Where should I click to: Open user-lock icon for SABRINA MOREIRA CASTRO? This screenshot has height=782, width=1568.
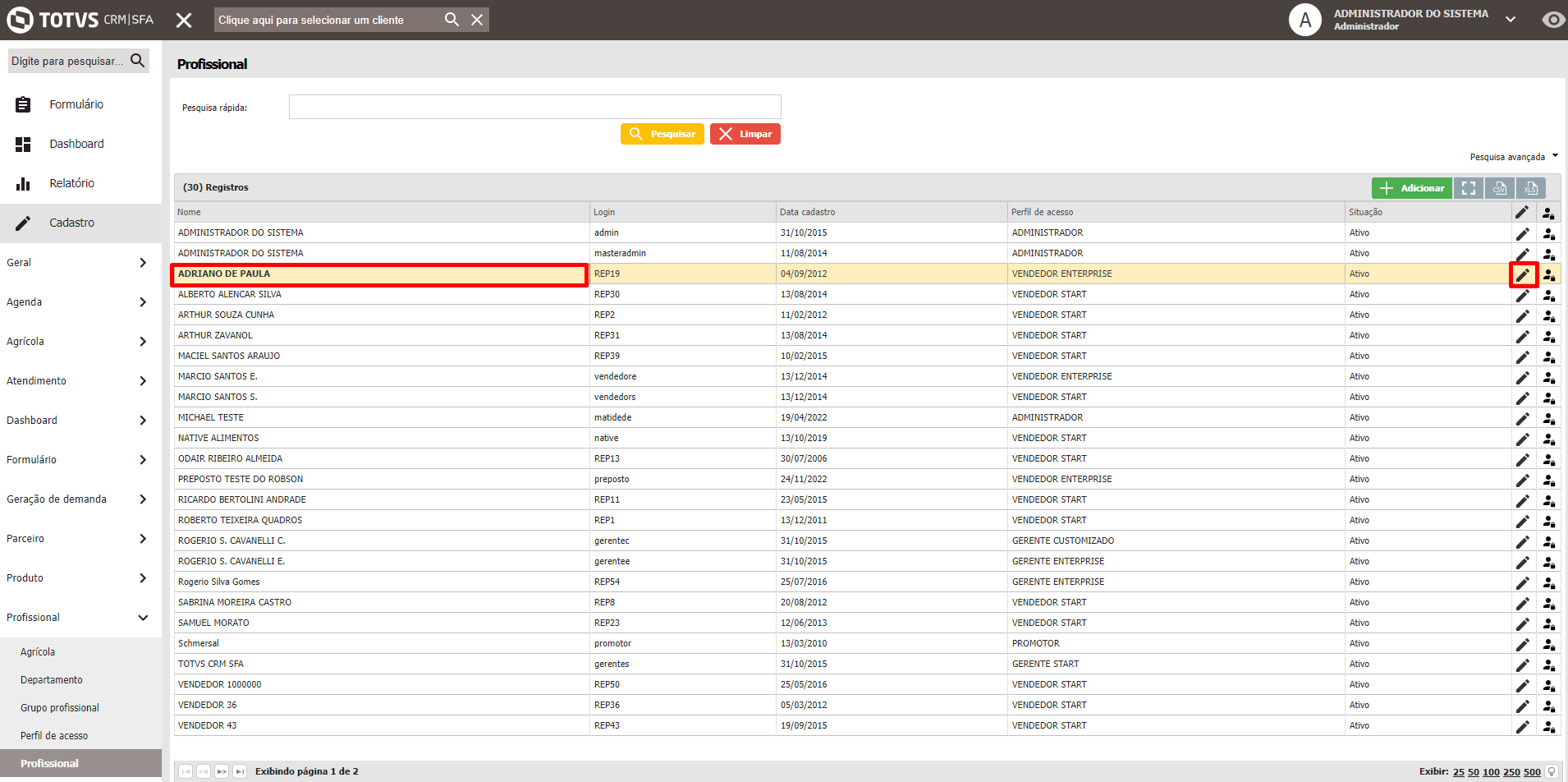1548,603
